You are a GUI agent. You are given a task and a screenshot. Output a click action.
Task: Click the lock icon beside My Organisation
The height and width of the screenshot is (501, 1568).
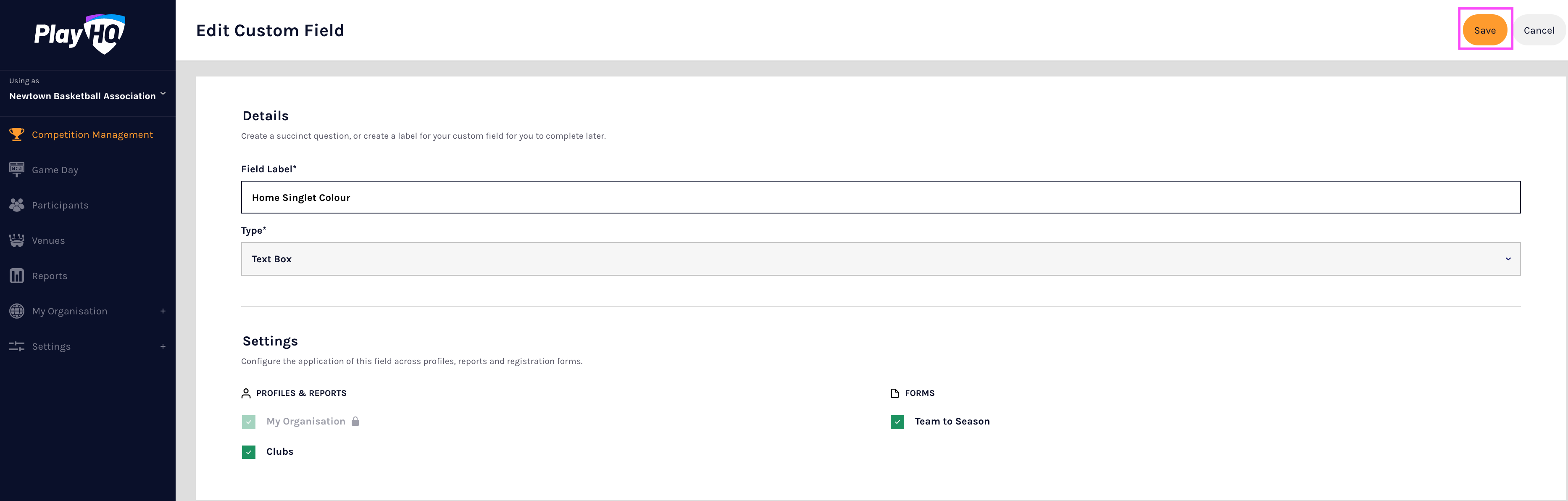pos(355,421)
